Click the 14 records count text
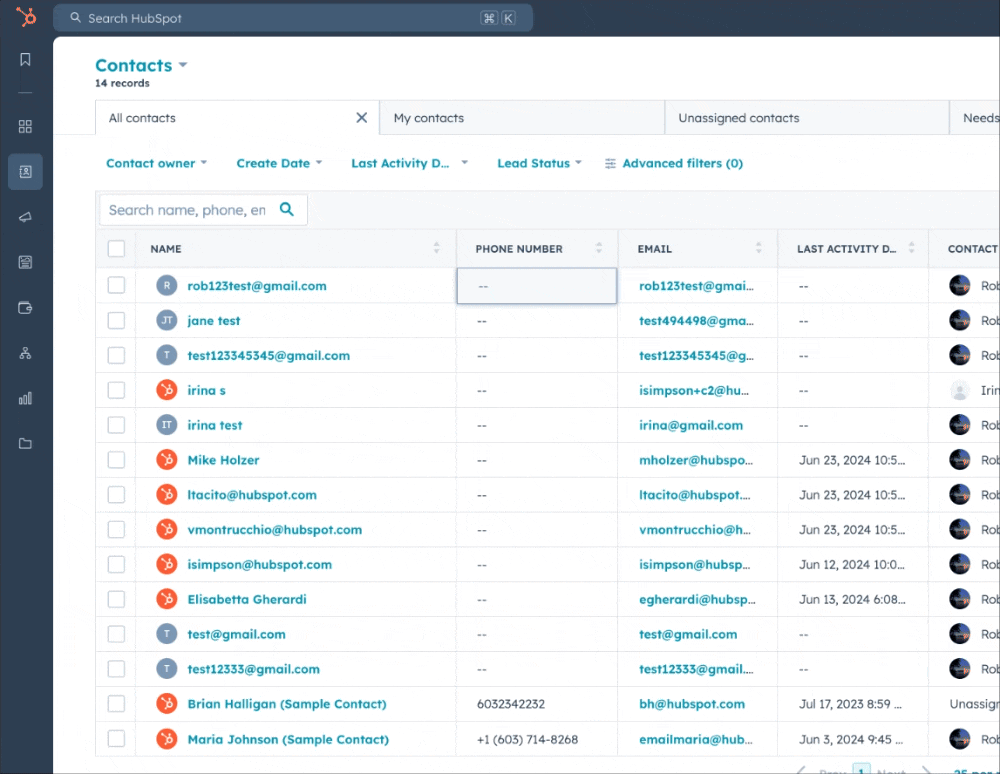 click(x=122, y=83)
